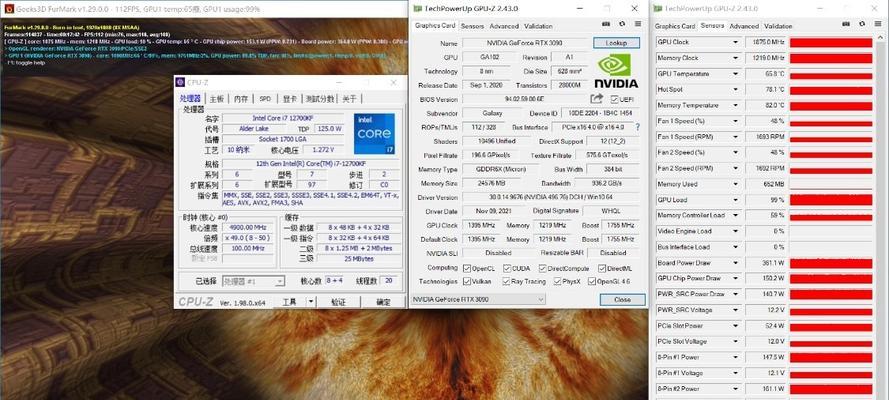
Task: Toggle the CUDA checkbox
Action: click(507, 269)
